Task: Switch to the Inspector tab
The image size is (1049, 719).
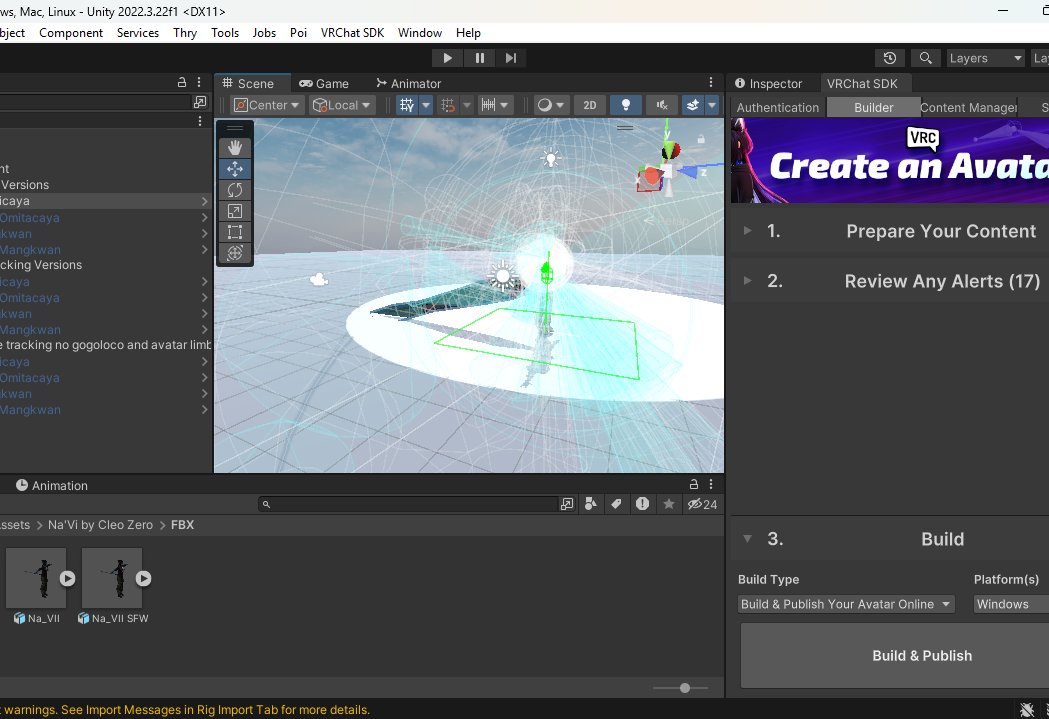Action: point(769,84)
